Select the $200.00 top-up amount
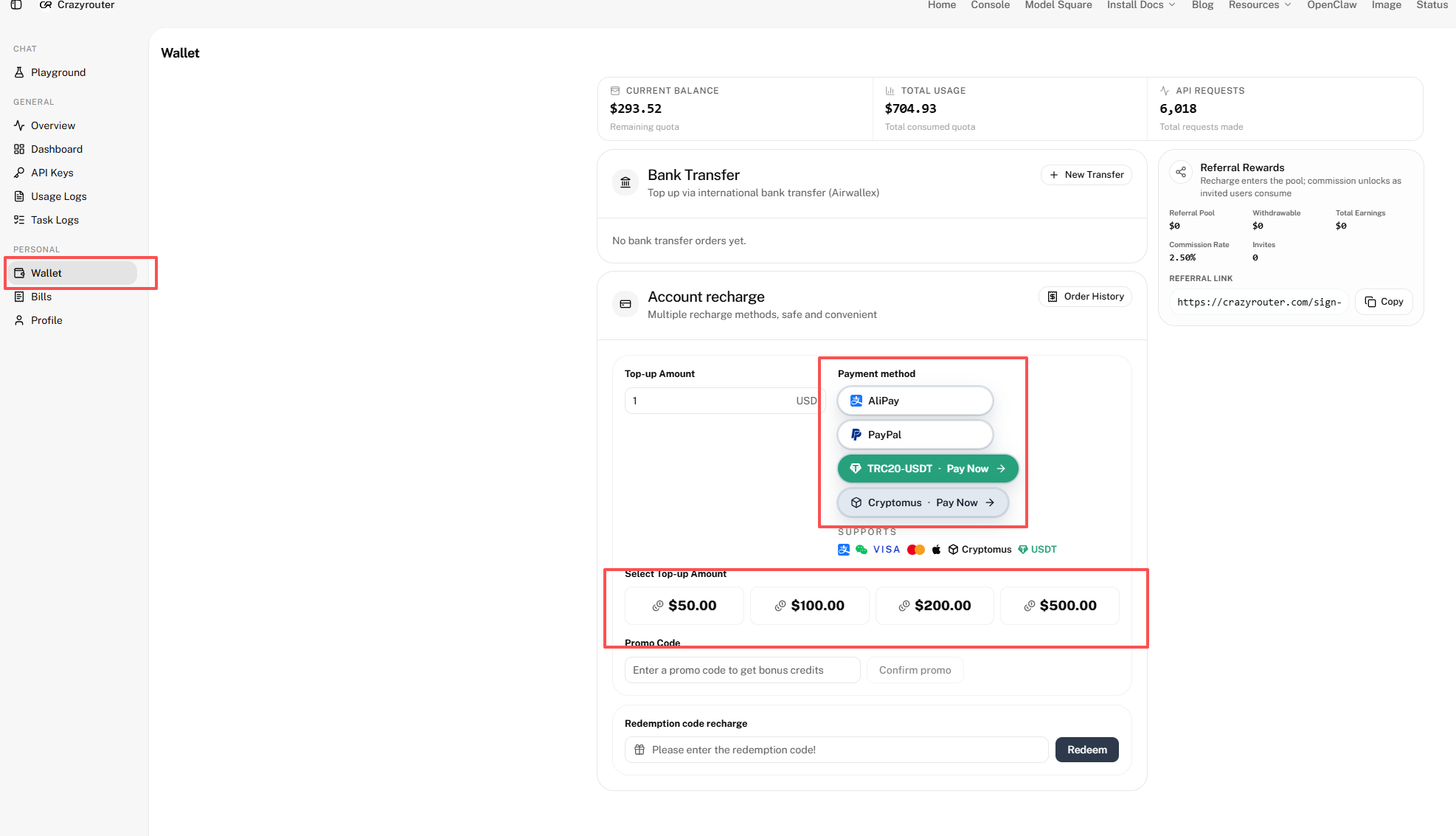Image resolution: width=1456 pixels, height=836 pixels. (935, 606)
